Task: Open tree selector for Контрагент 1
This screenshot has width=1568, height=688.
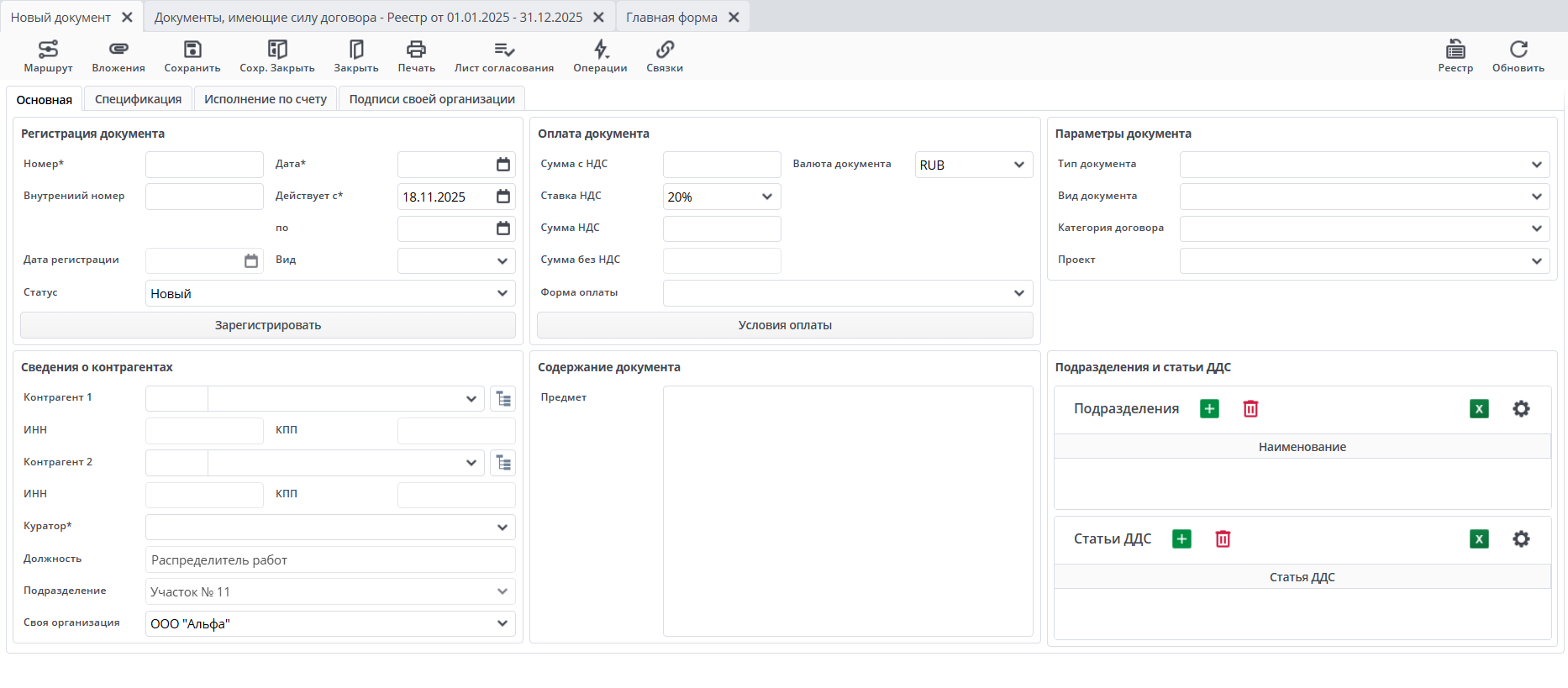Action: 503,399
